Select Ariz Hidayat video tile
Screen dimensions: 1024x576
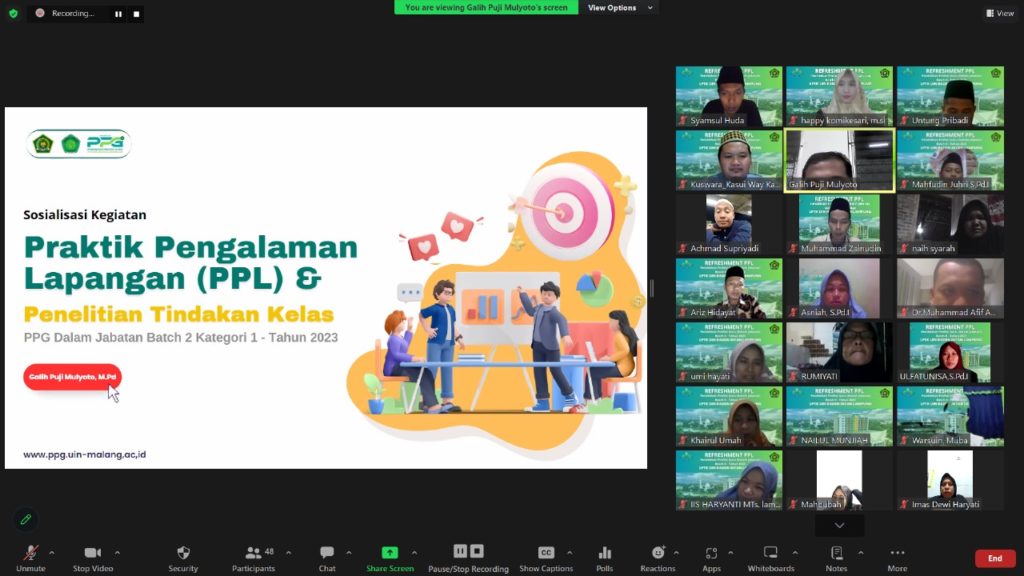tap(729, 288)
